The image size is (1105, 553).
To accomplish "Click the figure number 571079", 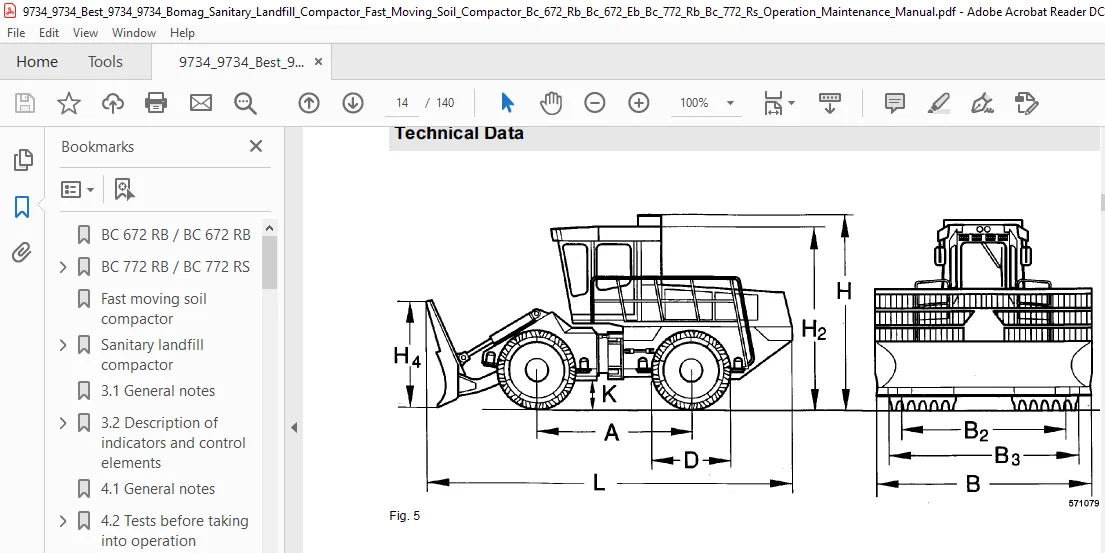I will 1084,503.
